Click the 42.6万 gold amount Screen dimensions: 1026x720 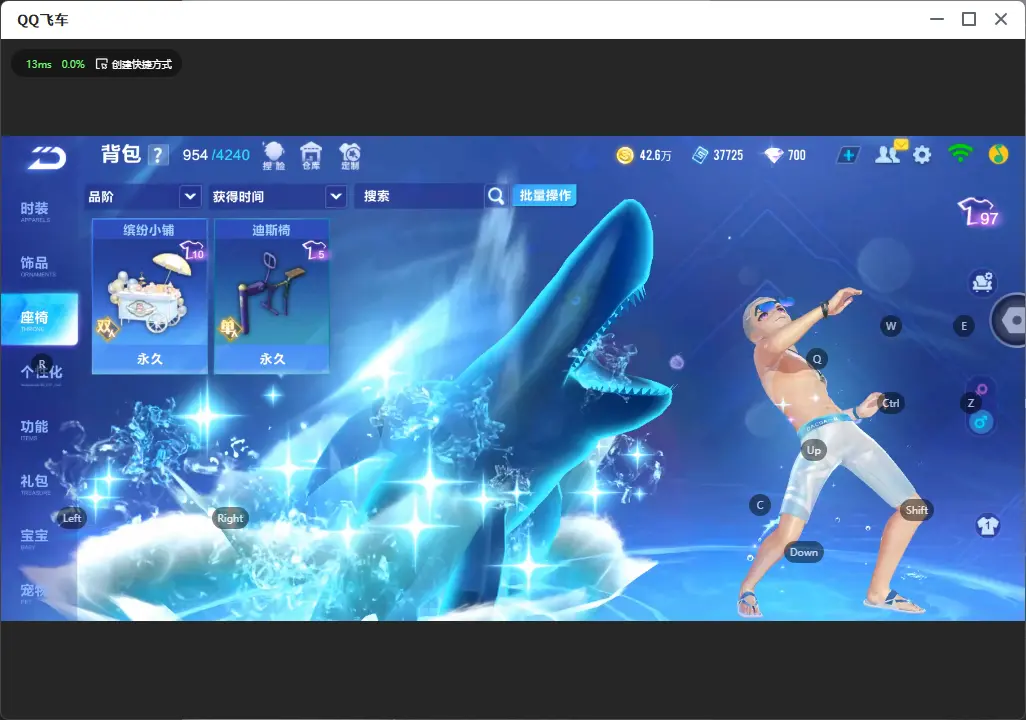pyautogui.click(x=656, y=155)
